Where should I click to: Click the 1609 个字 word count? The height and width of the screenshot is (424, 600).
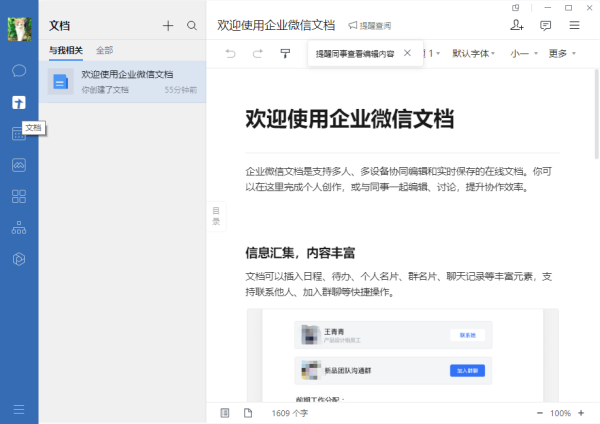coord(290,413)
